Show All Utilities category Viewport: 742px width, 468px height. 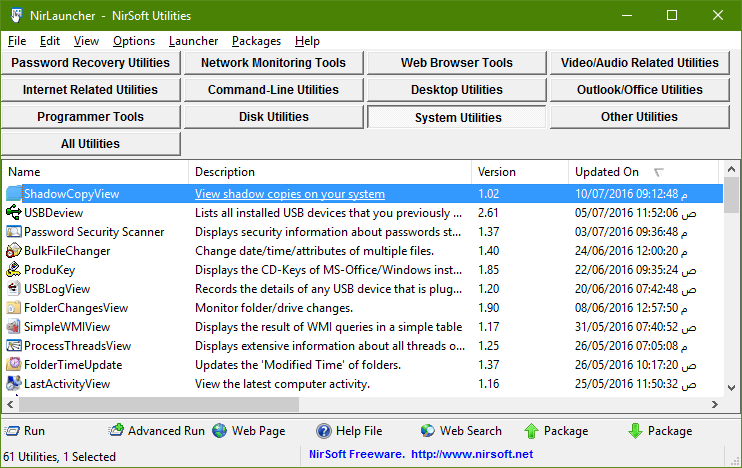(x=91, y=144)
